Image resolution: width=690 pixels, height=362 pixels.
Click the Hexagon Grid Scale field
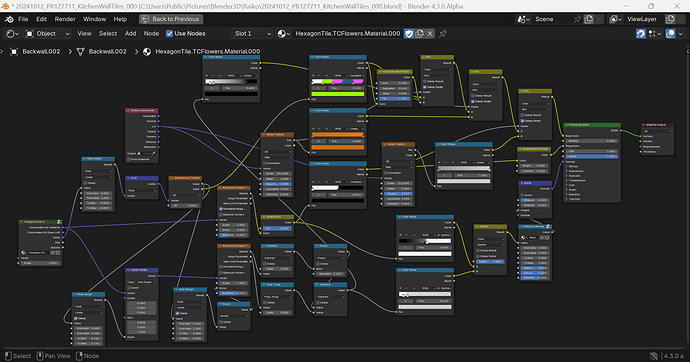coord(40,263)
